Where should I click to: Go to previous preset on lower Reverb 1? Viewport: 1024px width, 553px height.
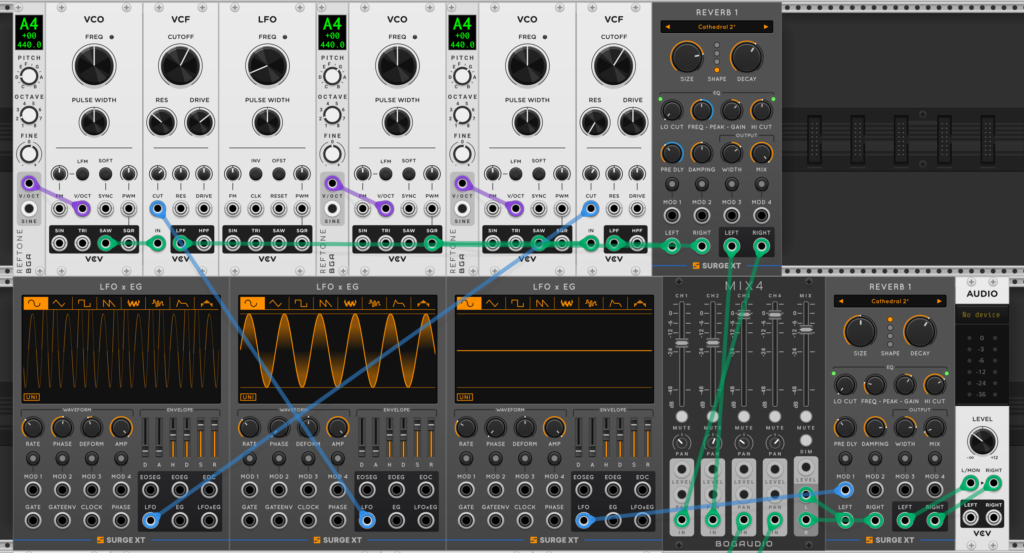point(840,301)
